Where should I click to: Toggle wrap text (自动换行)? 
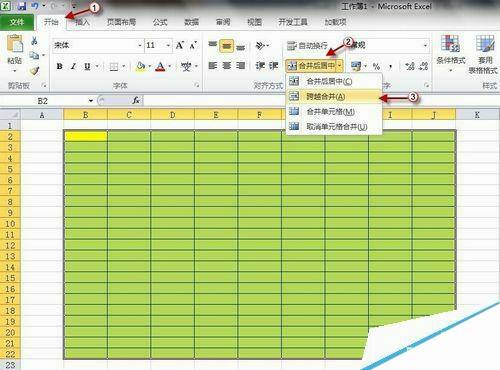pyautogui.click(x=307, y=45)
